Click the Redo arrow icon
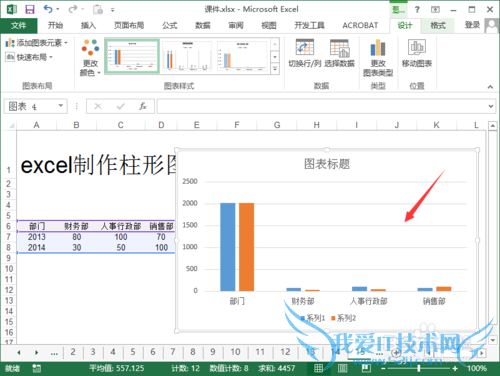 point(72,9)
